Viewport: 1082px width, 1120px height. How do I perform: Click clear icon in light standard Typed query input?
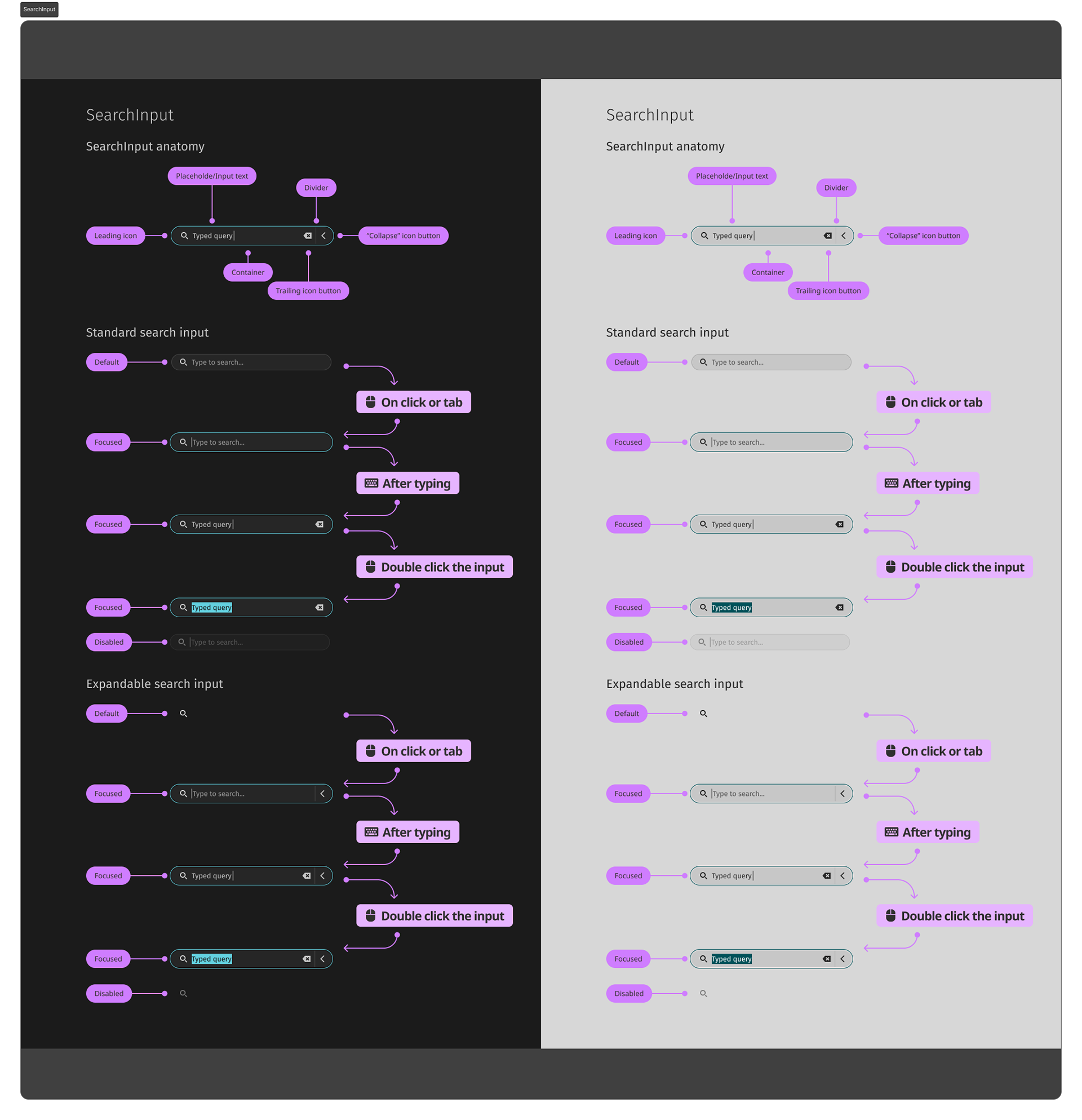839,524
